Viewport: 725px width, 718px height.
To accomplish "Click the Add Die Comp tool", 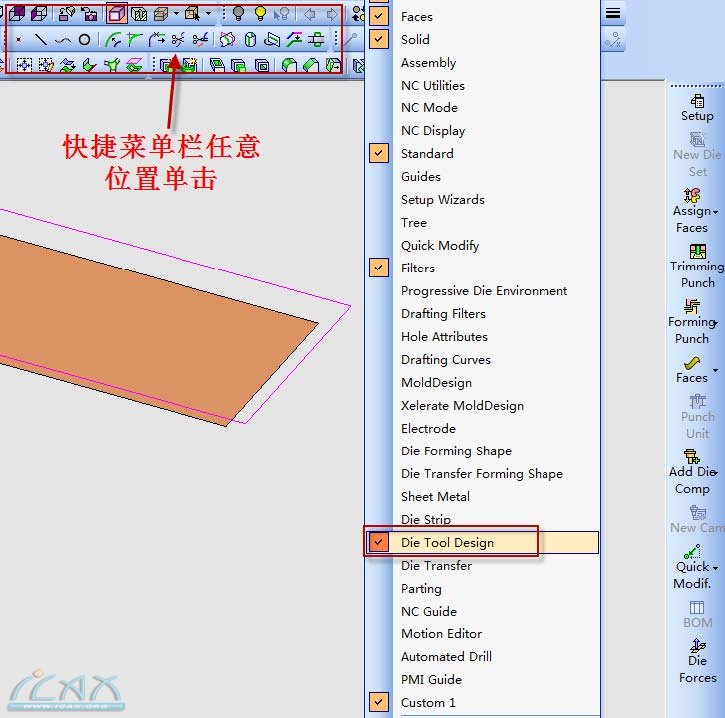I will pos(692,472).
